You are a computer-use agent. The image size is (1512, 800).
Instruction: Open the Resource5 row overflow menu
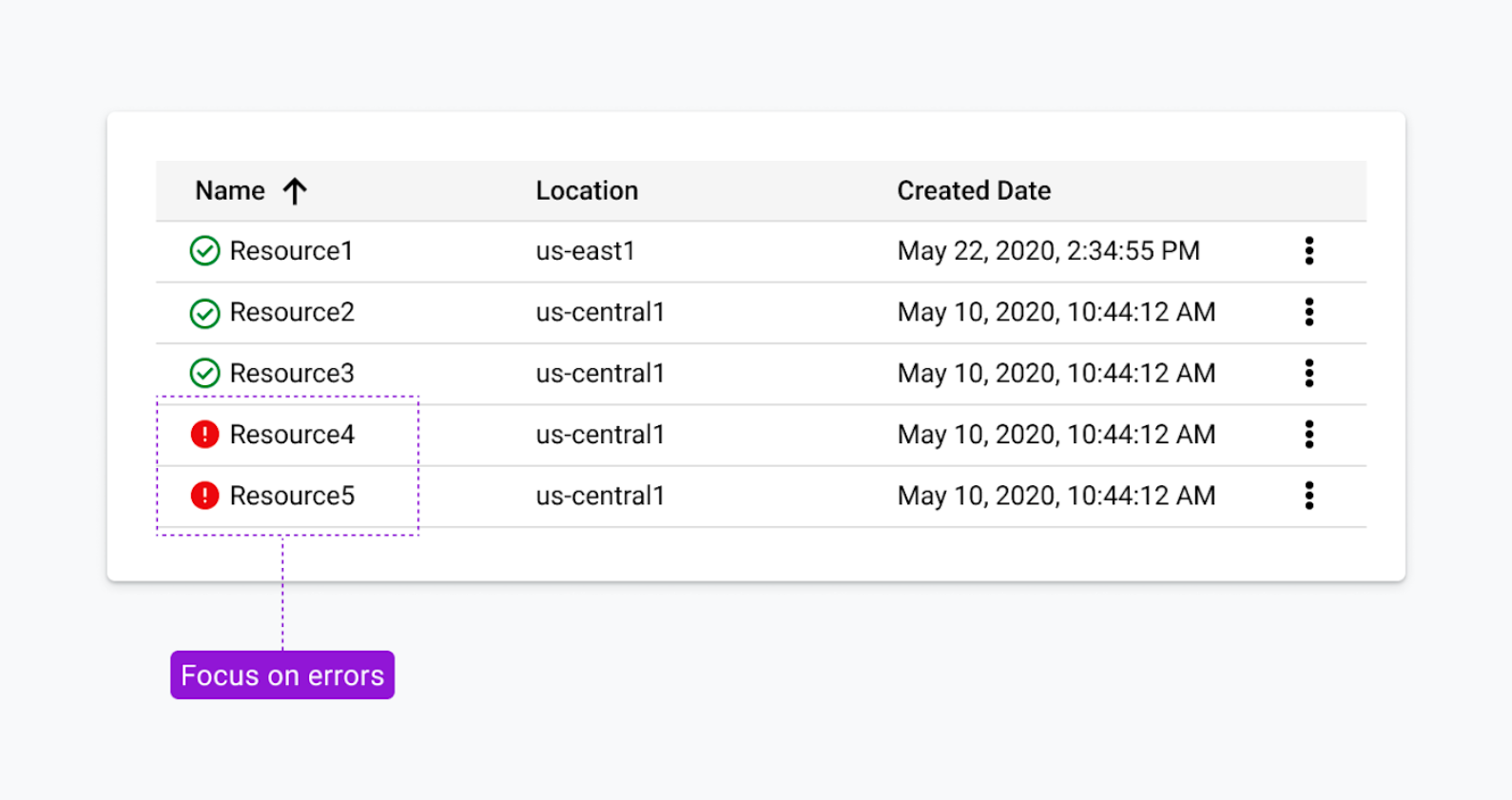[1309, 496]
